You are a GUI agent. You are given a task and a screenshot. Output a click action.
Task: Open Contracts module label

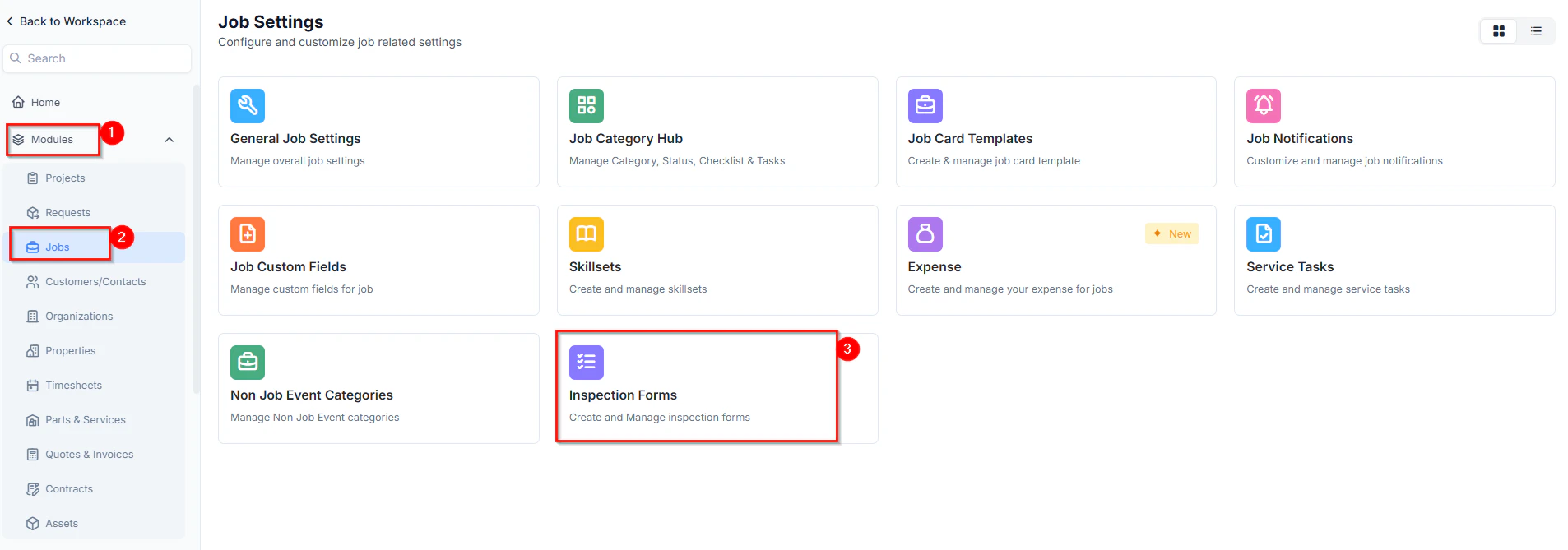pyautogui.click(x=69, y=489)
